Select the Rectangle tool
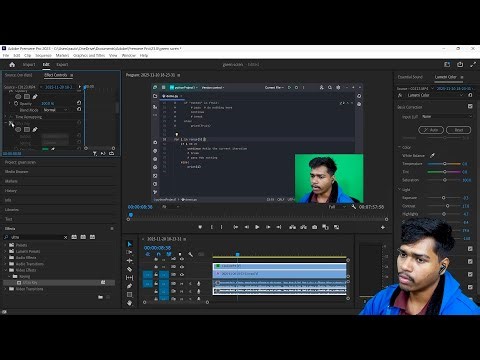480x360 pixels. (x=130, y=294)
